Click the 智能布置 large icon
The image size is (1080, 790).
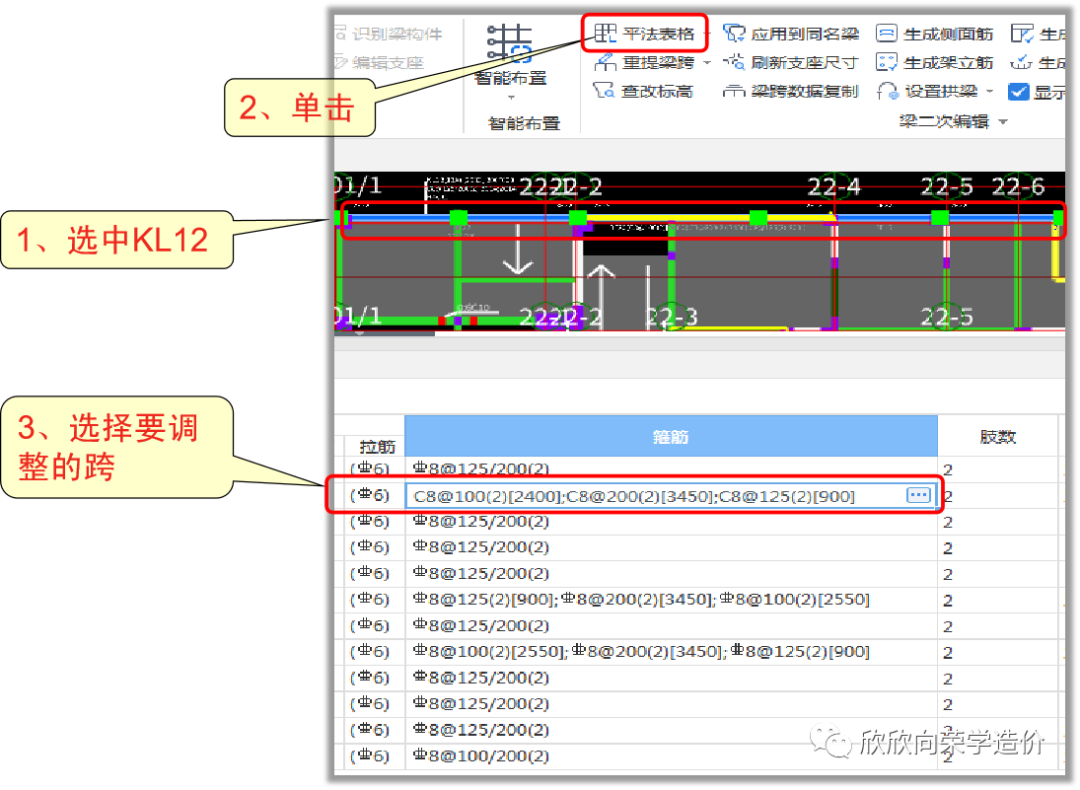[x=510, y=43]
